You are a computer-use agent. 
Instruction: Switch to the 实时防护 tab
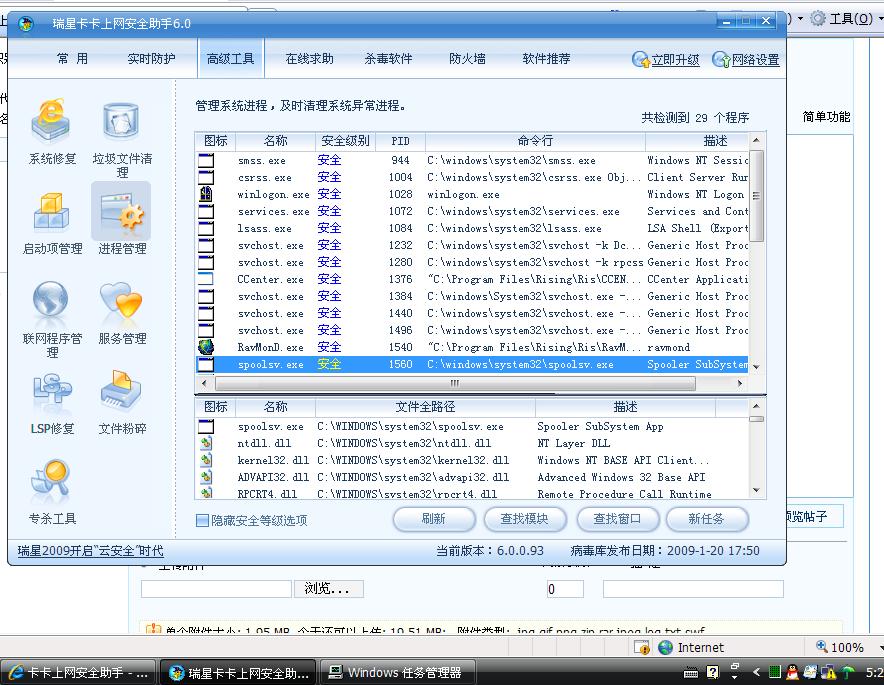(151, 59)
